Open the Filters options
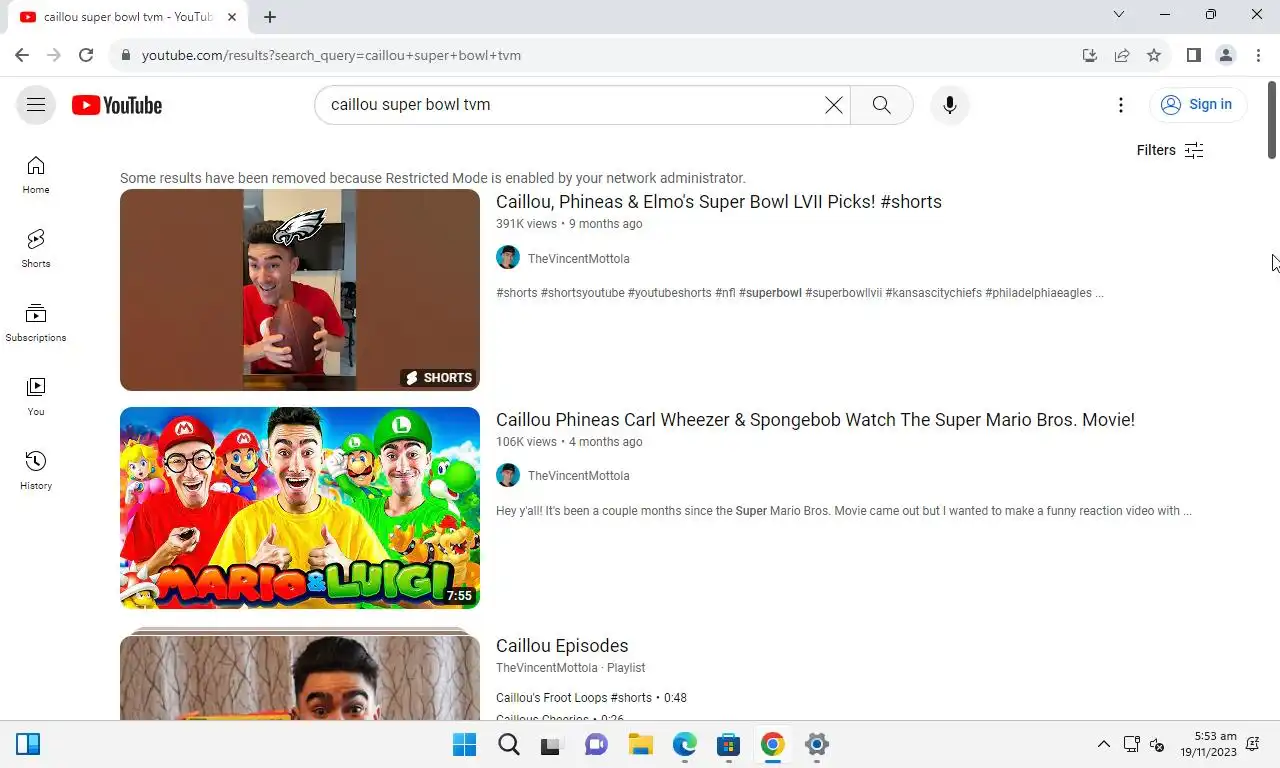This screenshot has height=768, width=1280. point(1169,150)
